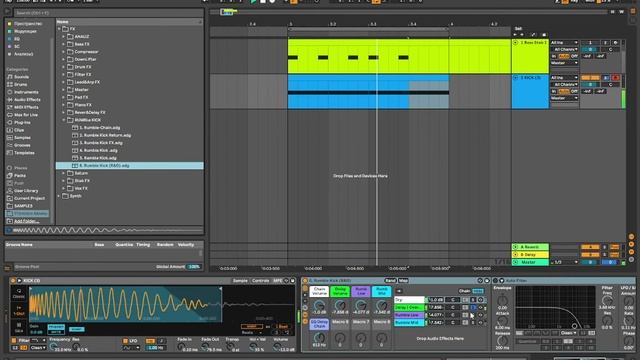Viewport: 640px width, 360px height.
Task: Open Bass Stab 'Master' output dropdown
Action: pyautogui.click(x=564, y=63)
